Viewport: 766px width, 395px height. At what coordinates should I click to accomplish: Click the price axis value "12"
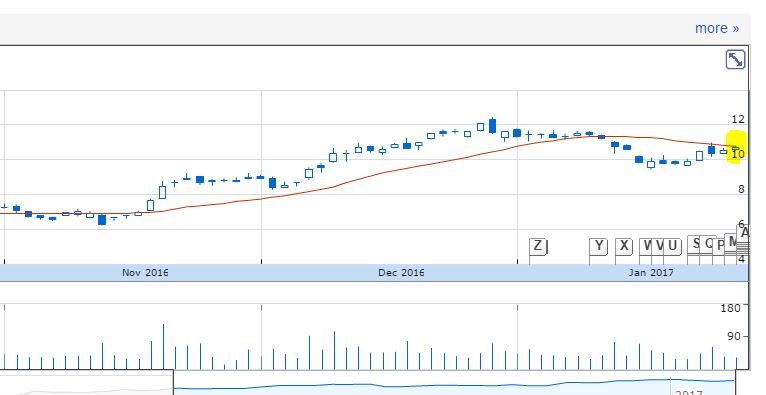738,119
